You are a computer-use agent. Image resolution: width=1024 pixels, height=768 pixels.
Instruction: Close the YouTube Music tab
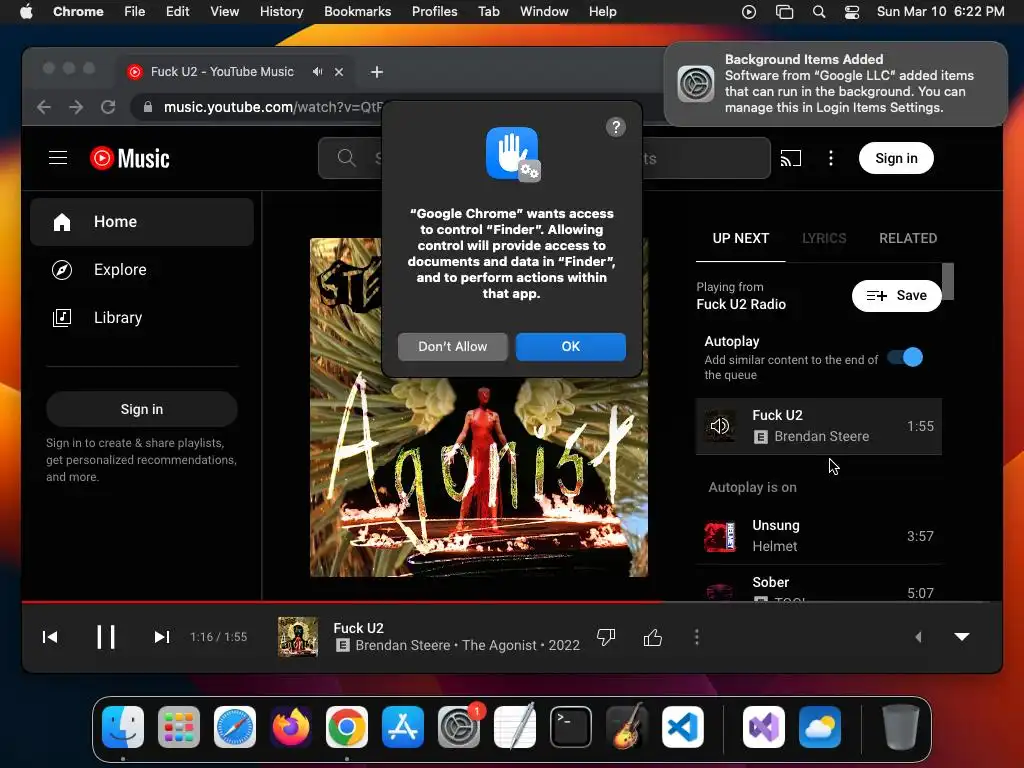(x=339, y=72)
